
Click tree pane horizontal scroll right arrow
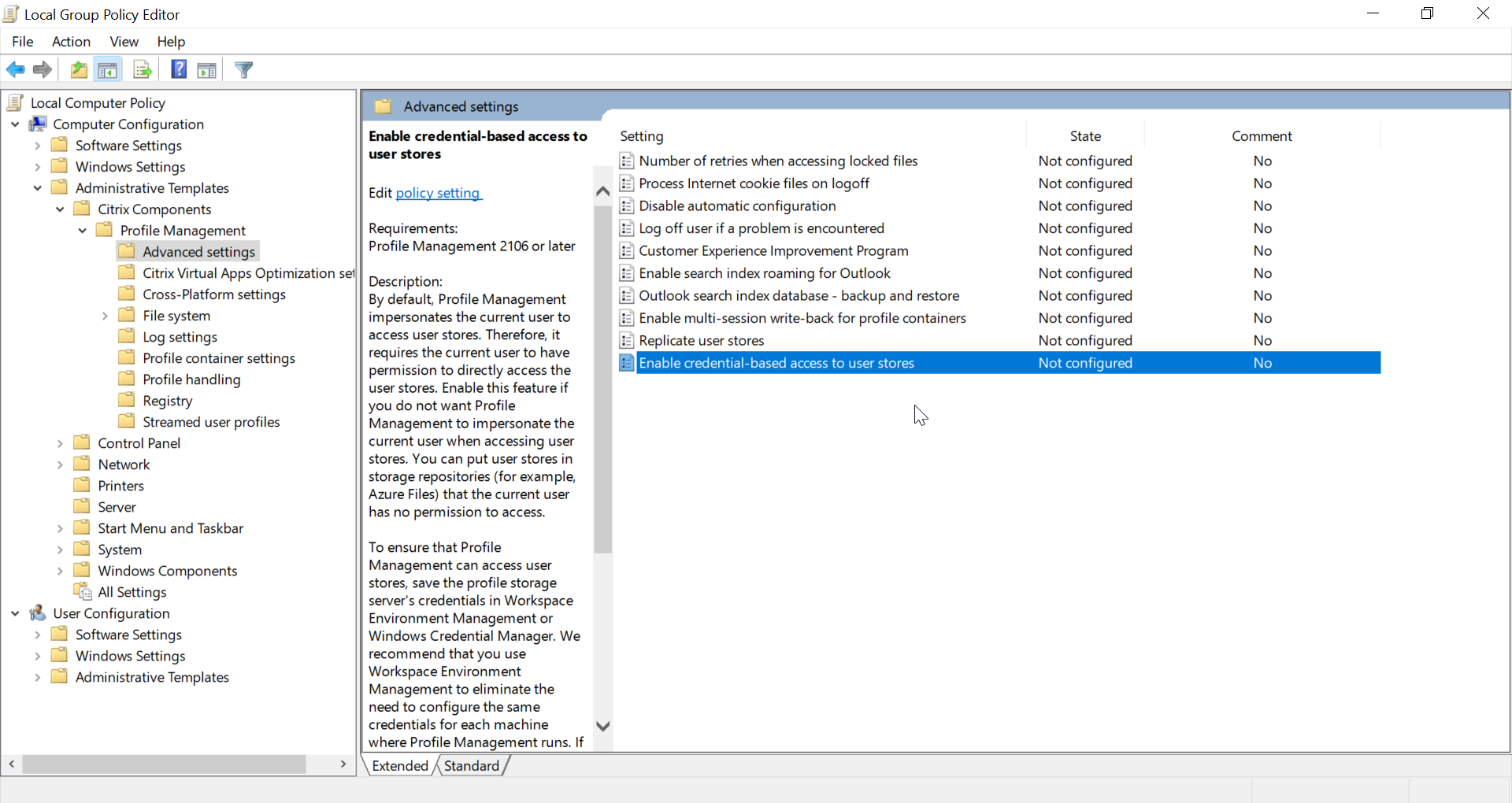(x=343, y=764)
